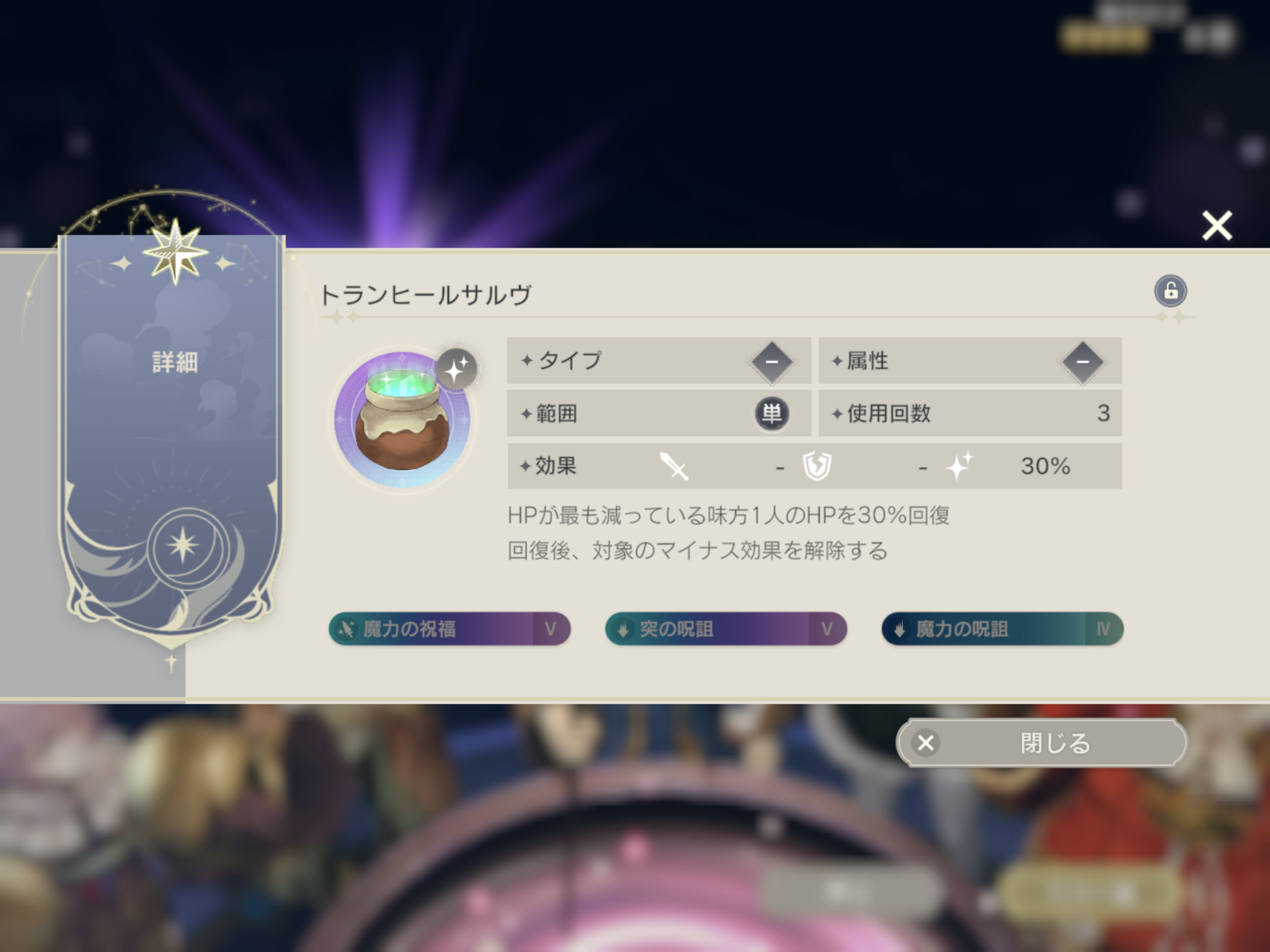This screenshot has width=1270, height=952.
Task: Select the 魔力の祝福 V trait badge
Action: 449,629
